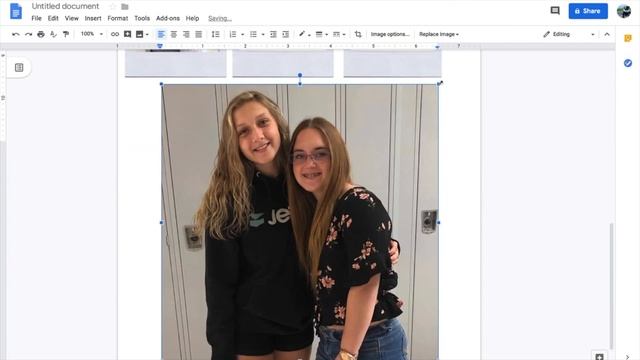Click the border weight icon
The image size is (640, 360).
click(x=319, y=34)
